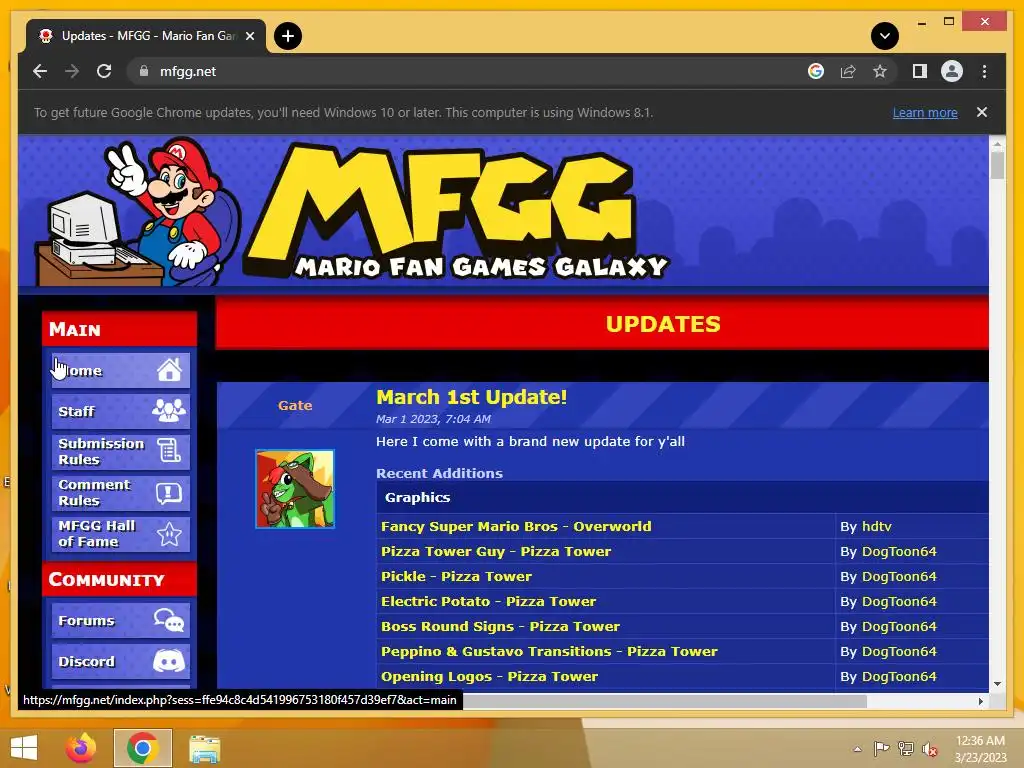Open tab search dropdown arrow
Screen dimensions: 1024x768
click(885, 36)
